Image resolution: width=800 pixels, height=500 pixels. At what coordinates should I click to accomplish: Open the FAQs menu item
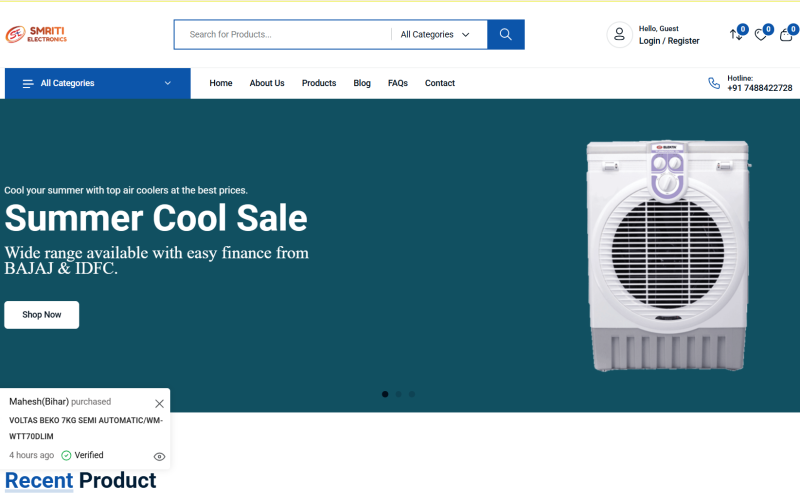(397, 83)
